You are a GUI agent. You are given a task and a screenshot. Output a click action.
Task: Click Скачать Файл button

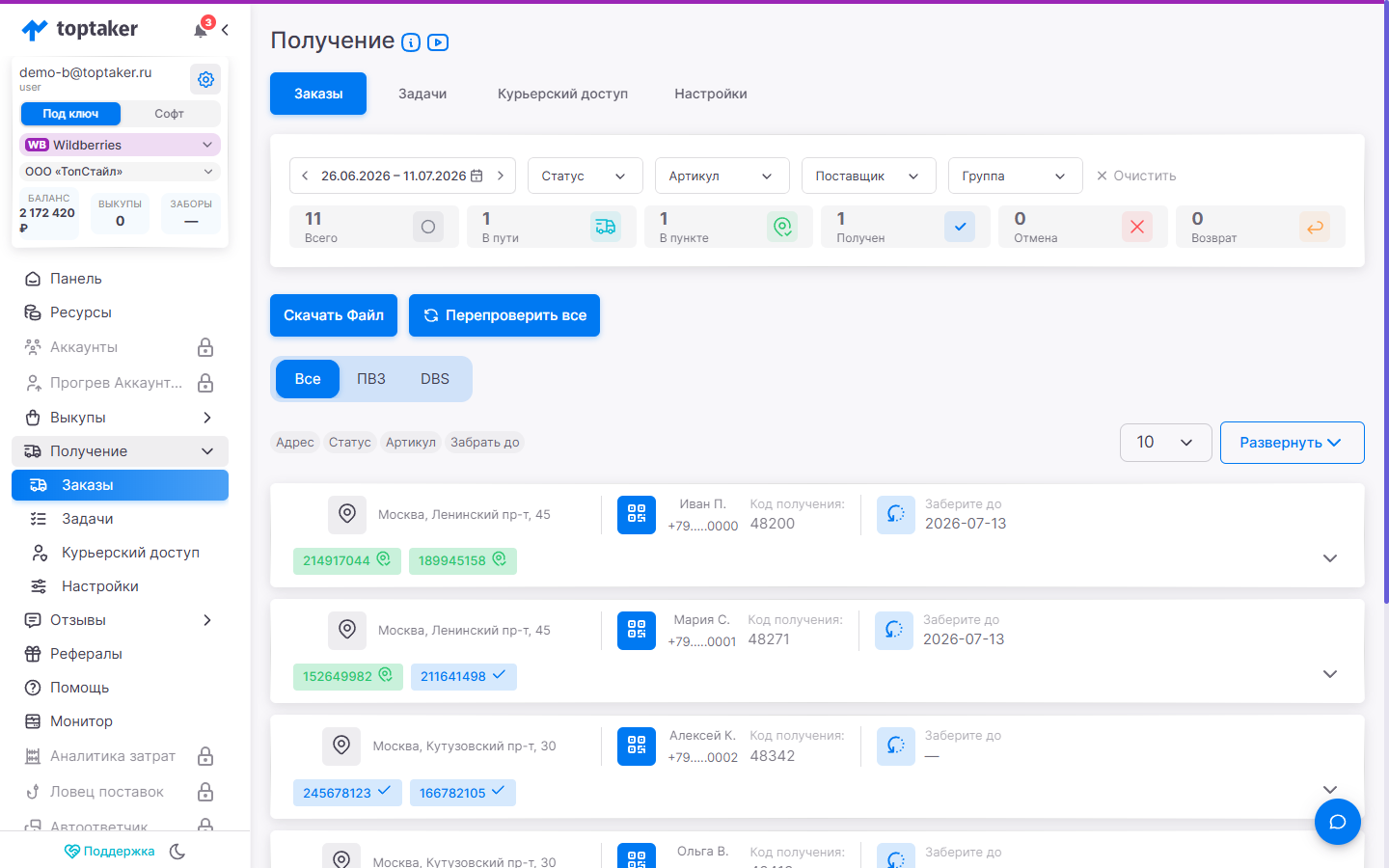click(334, 315)
